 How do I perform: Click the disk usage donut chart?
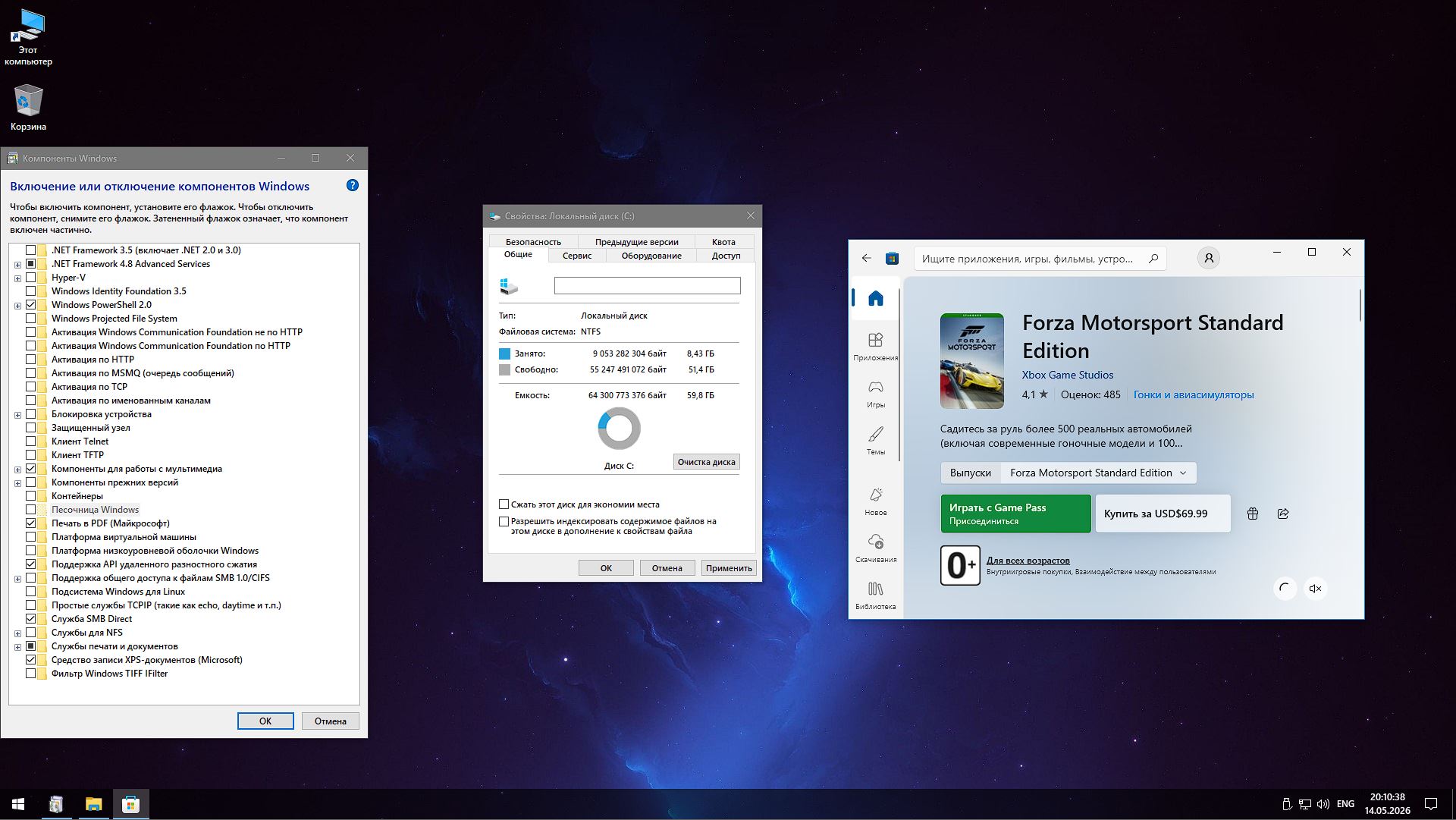(x=619, y=429)
